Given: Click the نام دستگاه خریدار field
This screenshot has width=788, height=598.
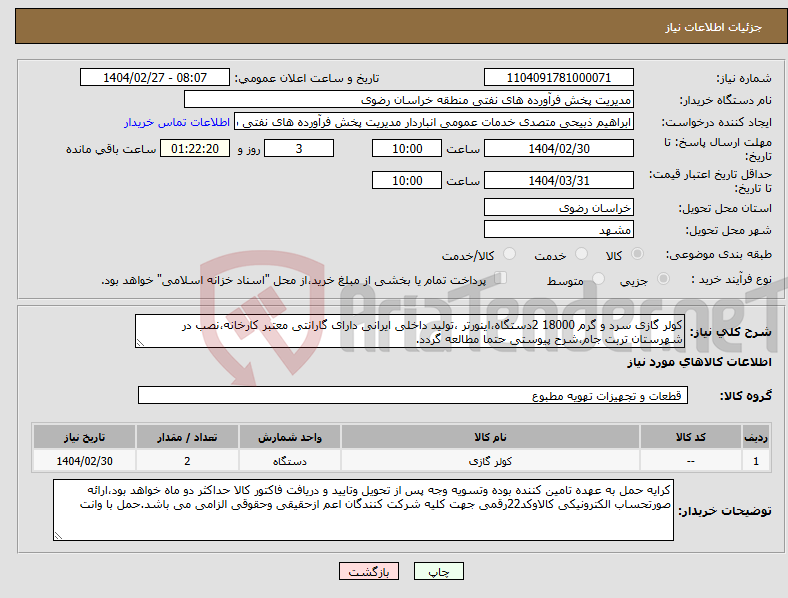Looking at the screenshot, I should coord(409,99).
